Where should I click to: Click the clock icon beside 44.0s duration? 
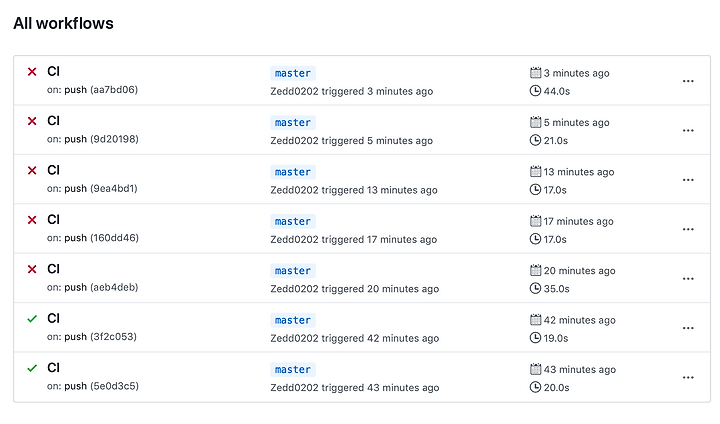[535, 91]
